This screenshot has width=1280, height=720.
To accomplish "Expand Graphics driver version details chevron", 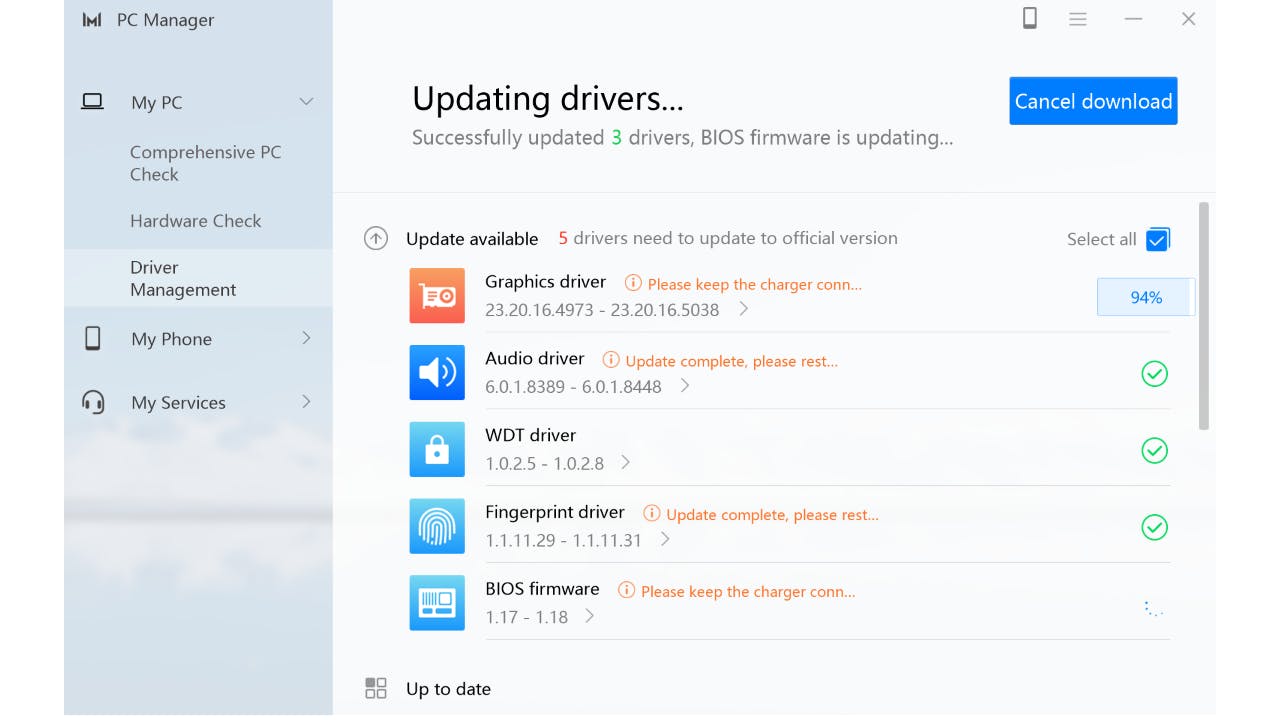I will 744,309.
